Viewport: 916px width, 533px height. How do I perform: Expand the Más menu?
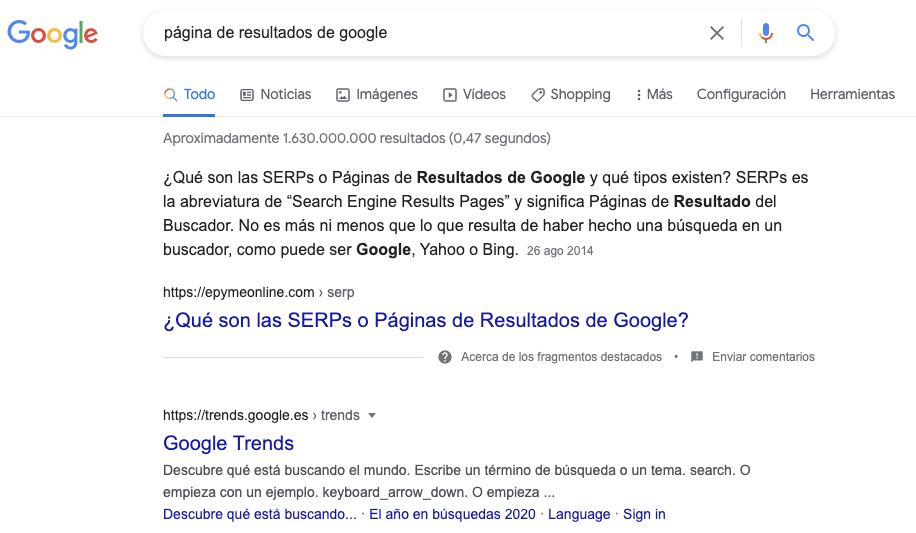[654, 95]
